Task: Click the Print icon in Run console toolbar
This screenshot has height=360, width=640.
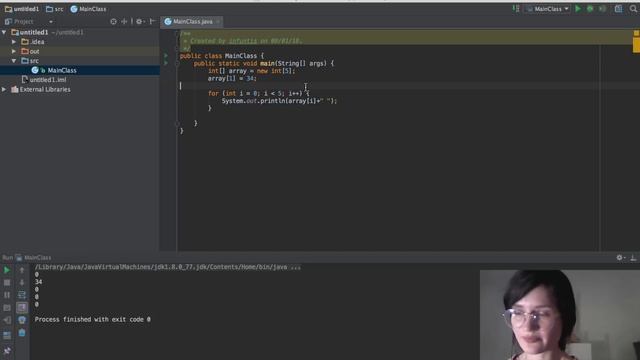Action: tap(22, 320)
